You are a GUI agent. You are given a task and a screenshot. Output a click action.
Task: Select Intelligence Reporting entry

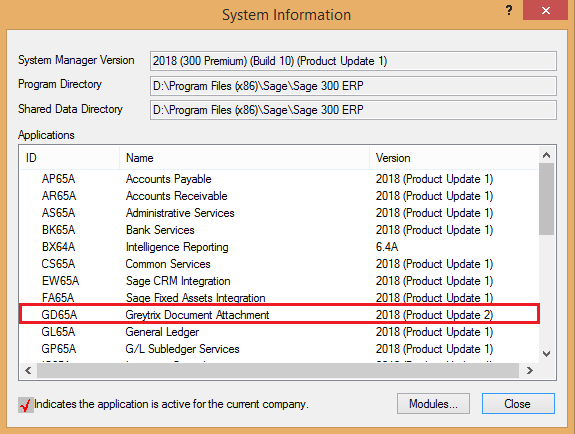177,247
